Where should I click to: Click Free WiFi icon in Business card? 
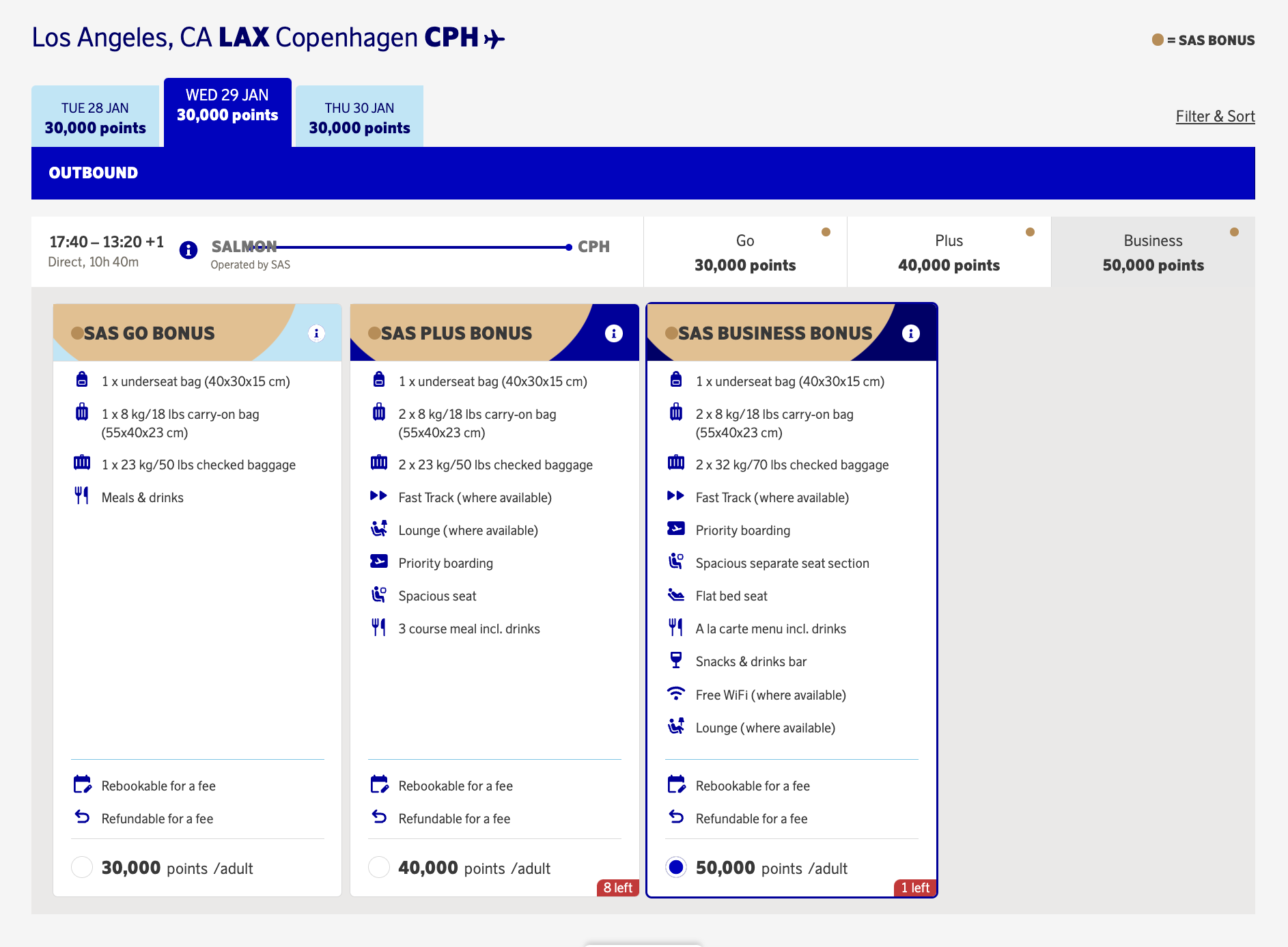[676, 693]
